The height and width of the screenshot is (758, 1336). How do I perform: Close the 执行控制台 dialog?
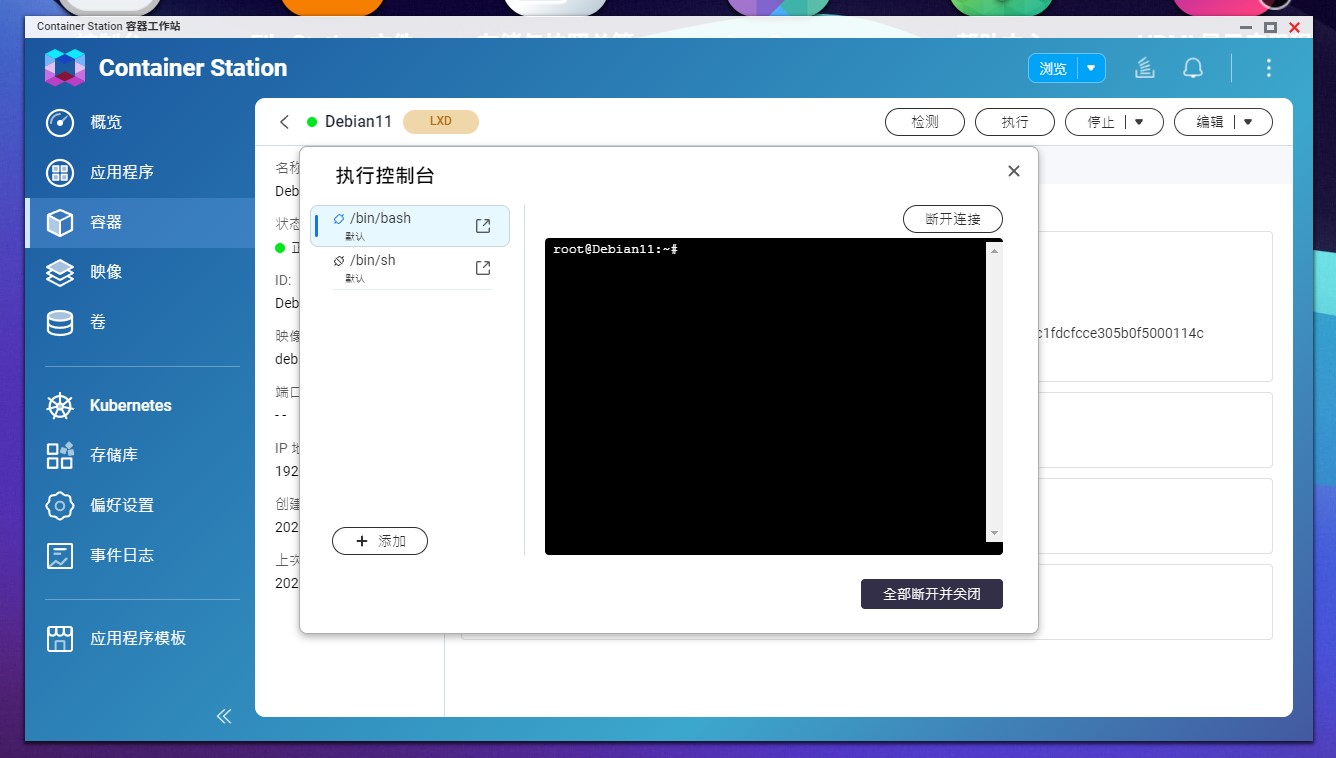click(1013, 171)
